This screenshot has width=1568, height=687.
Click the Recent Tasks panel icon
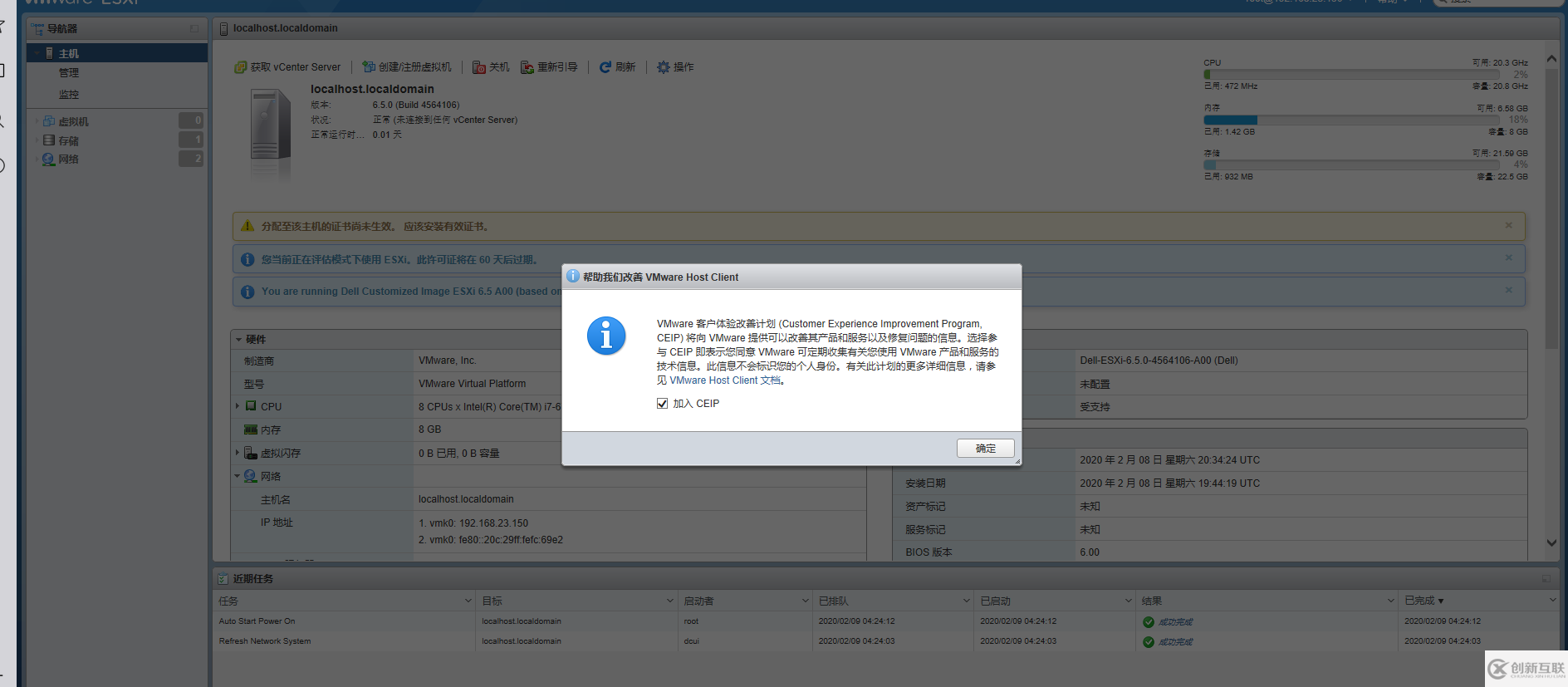pyautogui.click(x=223, y=578)
